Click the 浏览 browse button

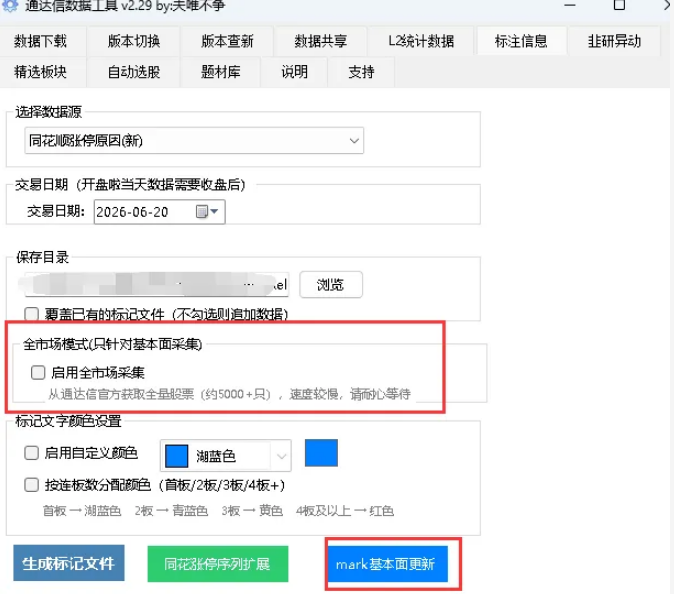point(331,285)
